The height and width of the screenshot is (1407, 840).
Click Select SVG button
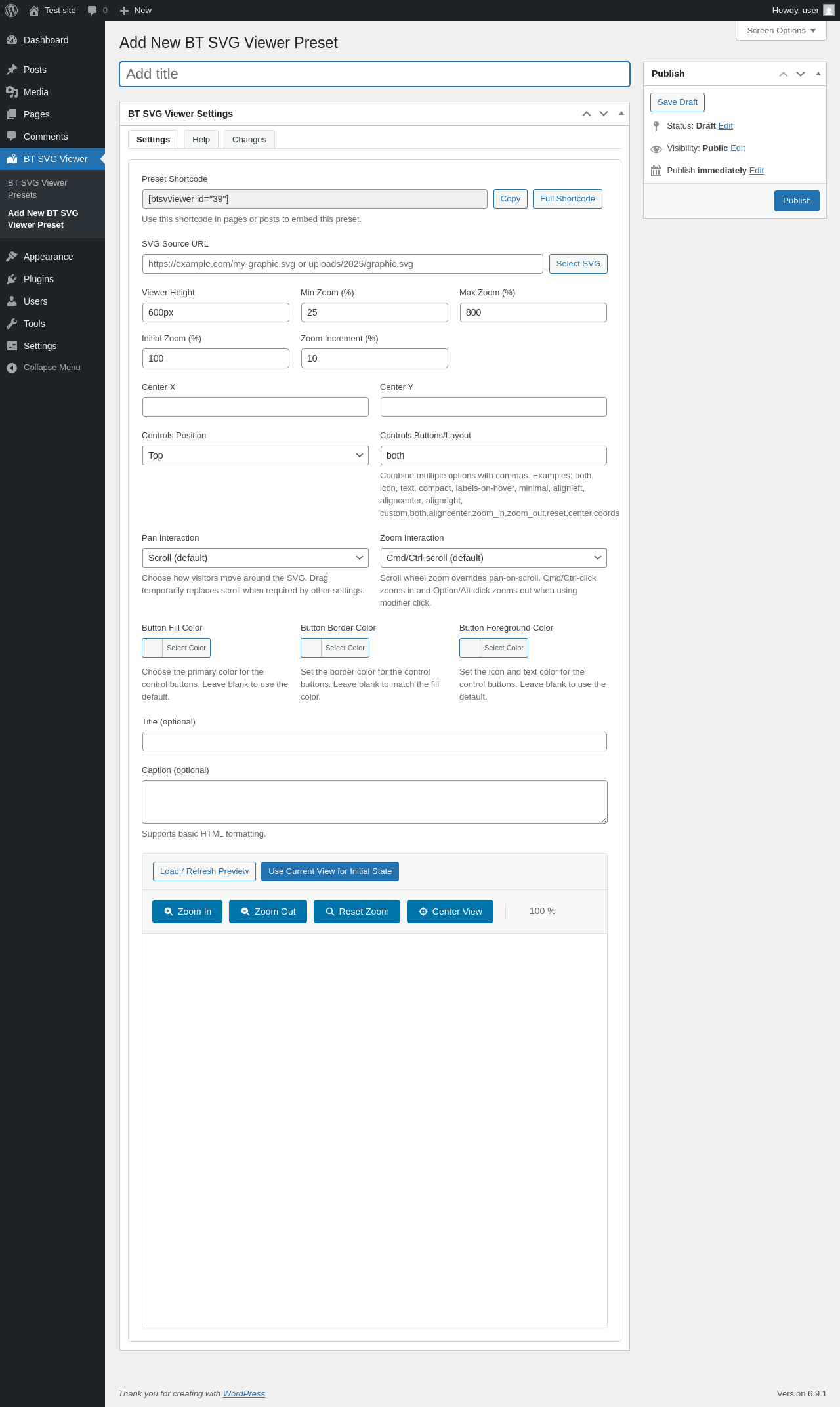(578, 264)
